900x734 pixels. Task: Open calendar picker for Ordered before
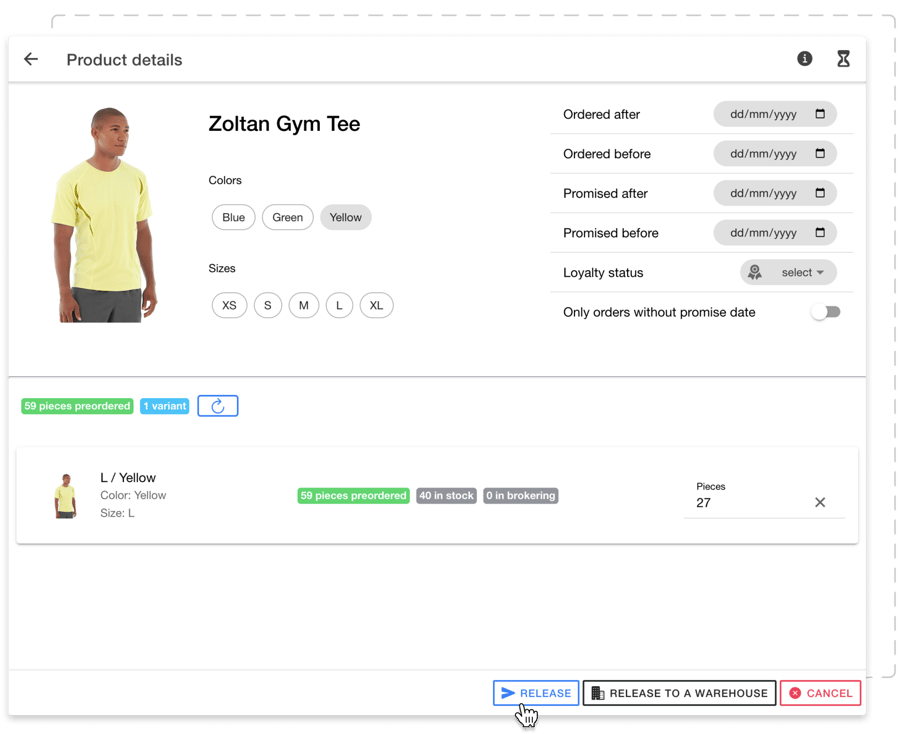[820, 153]
